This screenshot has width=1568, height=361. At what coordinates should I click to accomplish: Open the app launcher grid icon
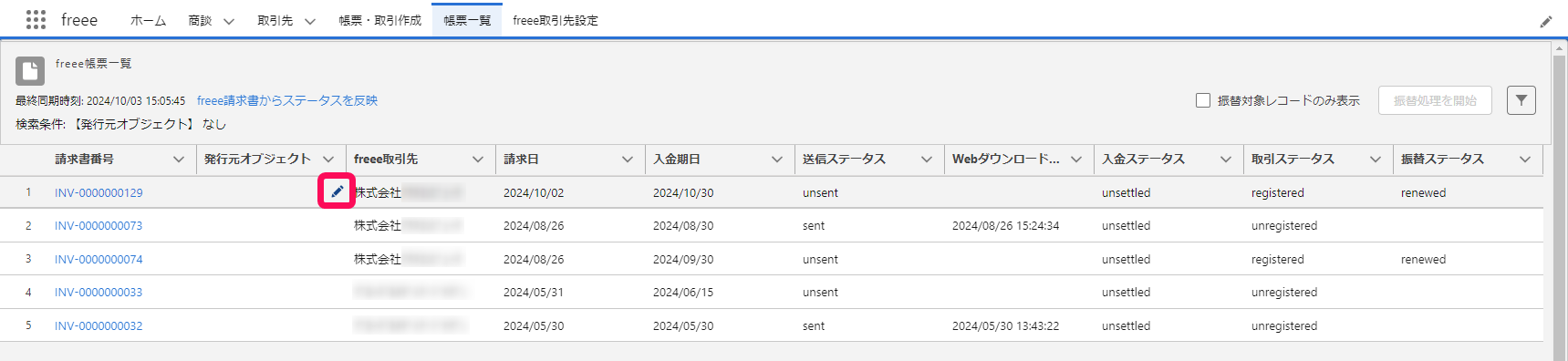click(x=36, y=20)
